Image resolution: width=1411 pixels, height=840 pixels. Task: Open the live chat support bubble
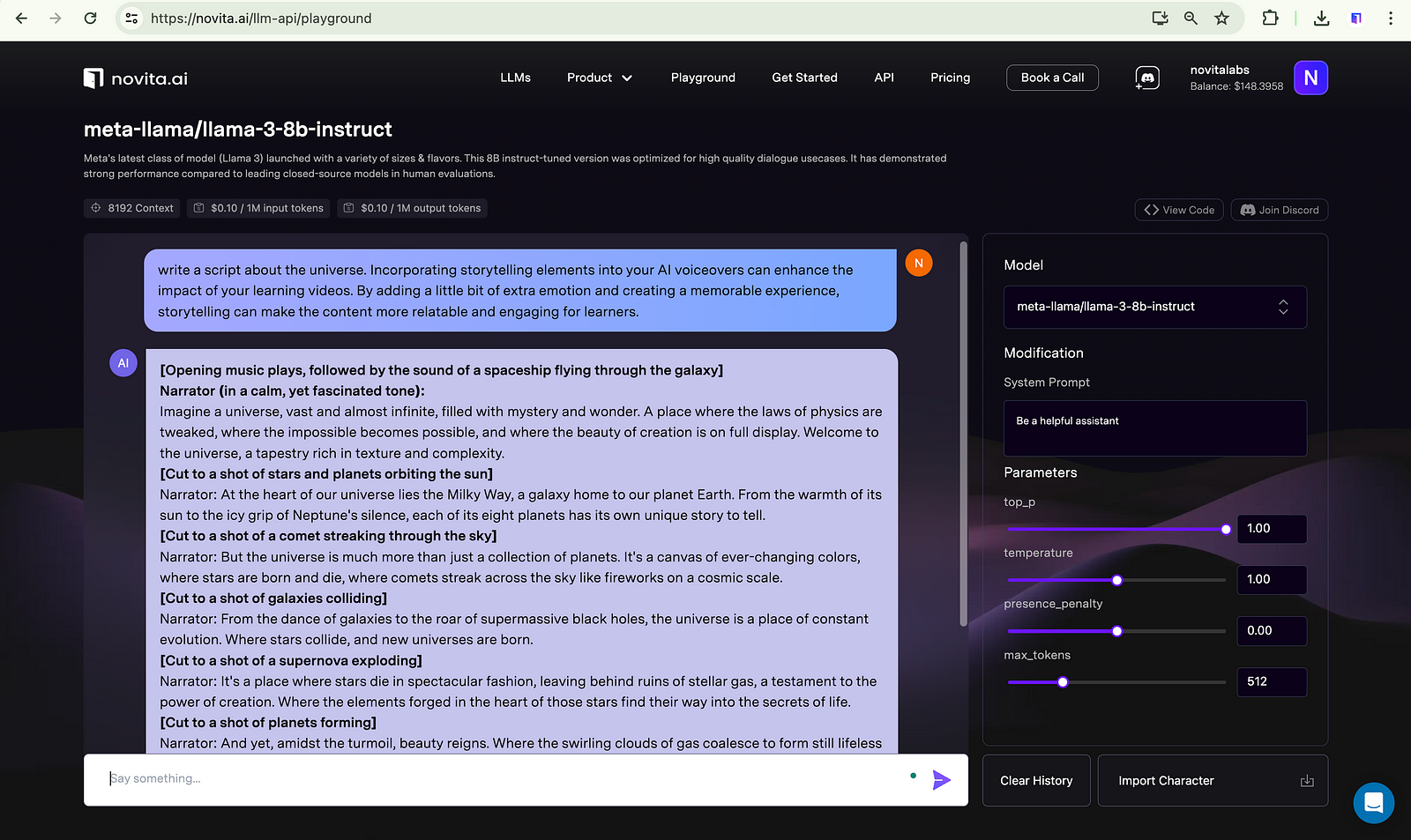click(1373, 803)
